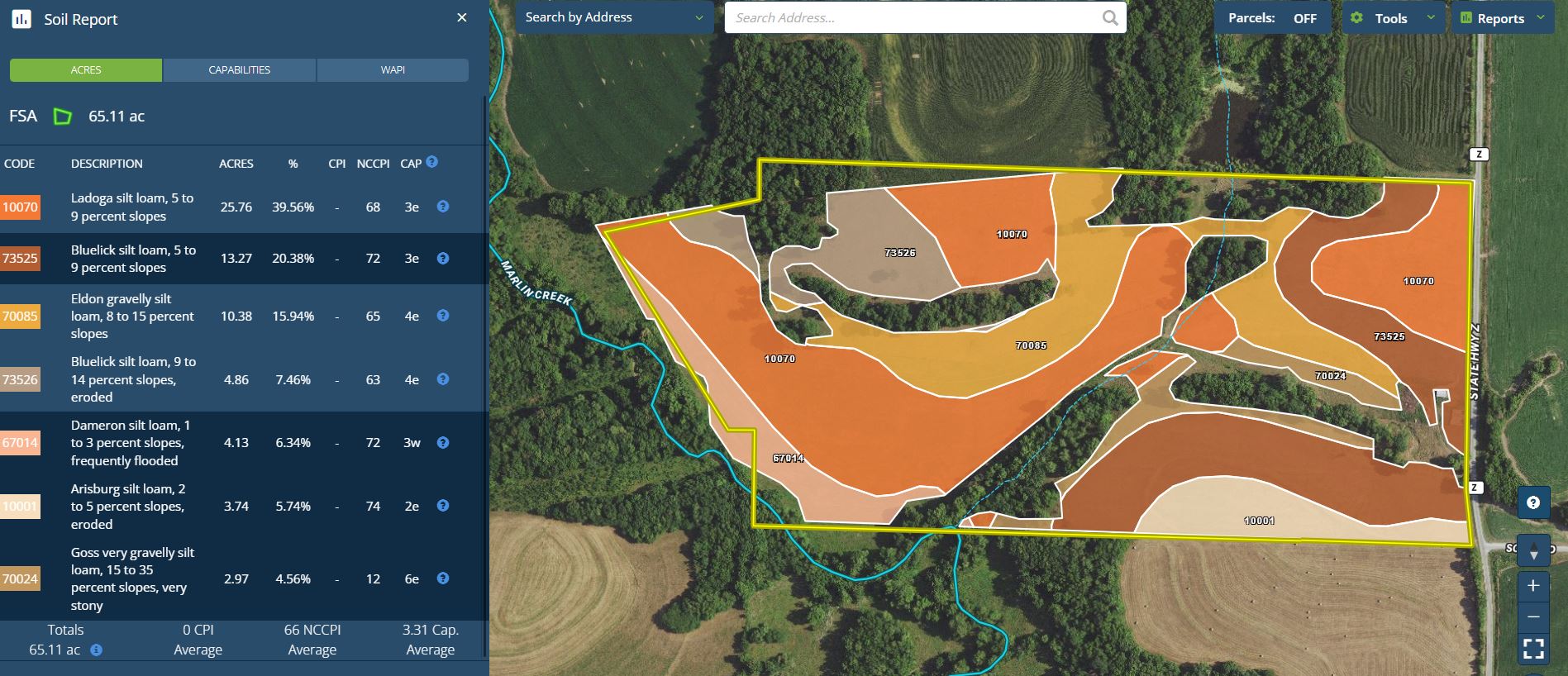
Task: Enter fullscreen map view
Action: (1533, 650)
